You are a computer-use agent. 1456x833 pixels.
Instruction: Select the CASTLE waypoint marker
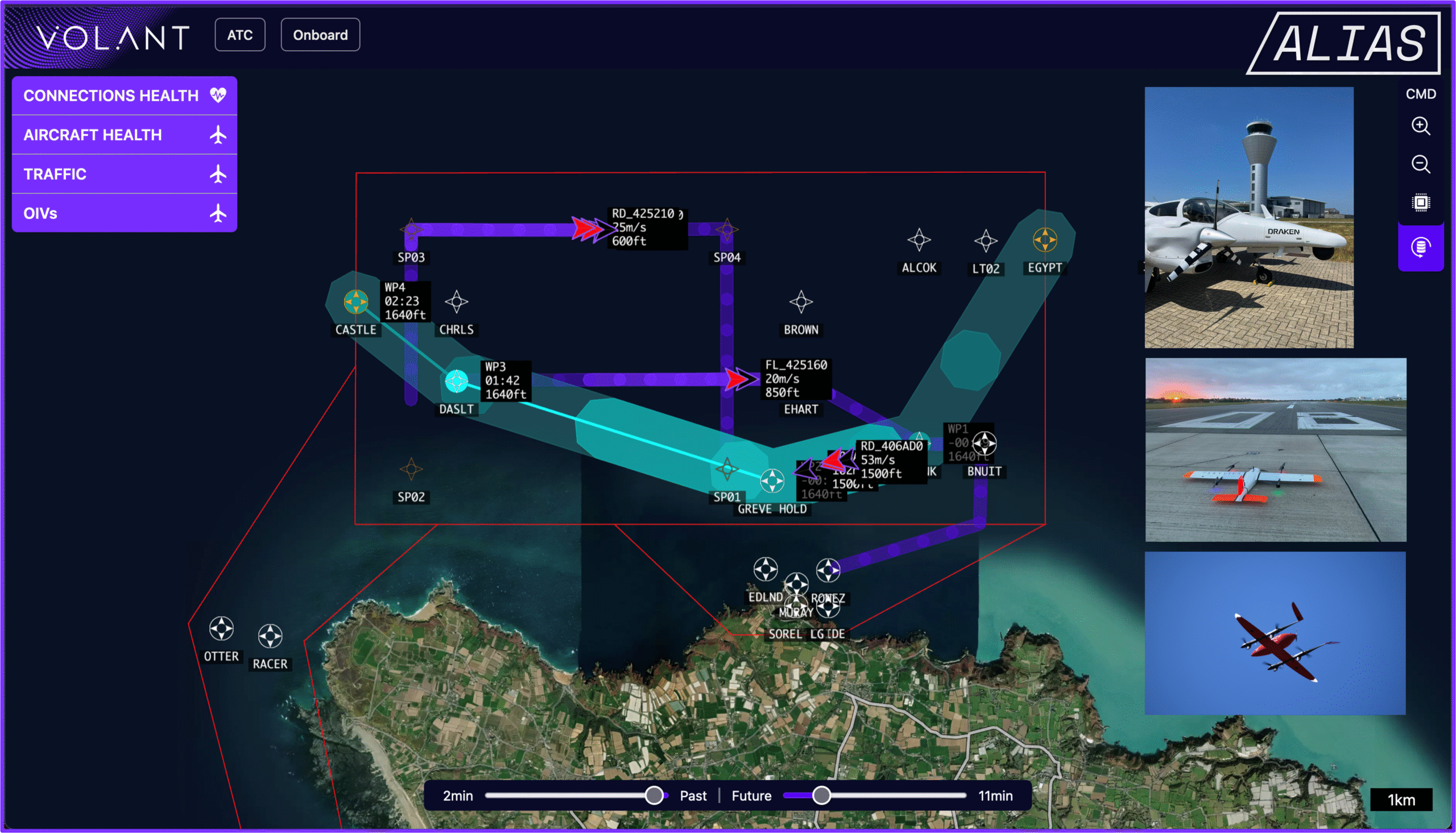click(356, 301)
